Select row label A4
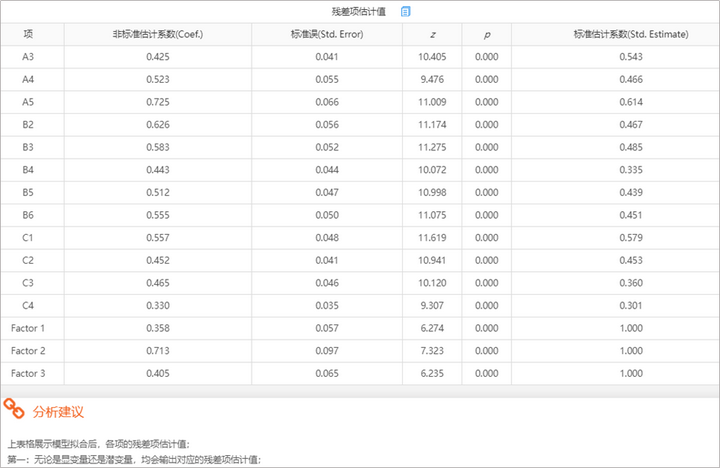This screenshot has width=720, height=468. (28, 79)
